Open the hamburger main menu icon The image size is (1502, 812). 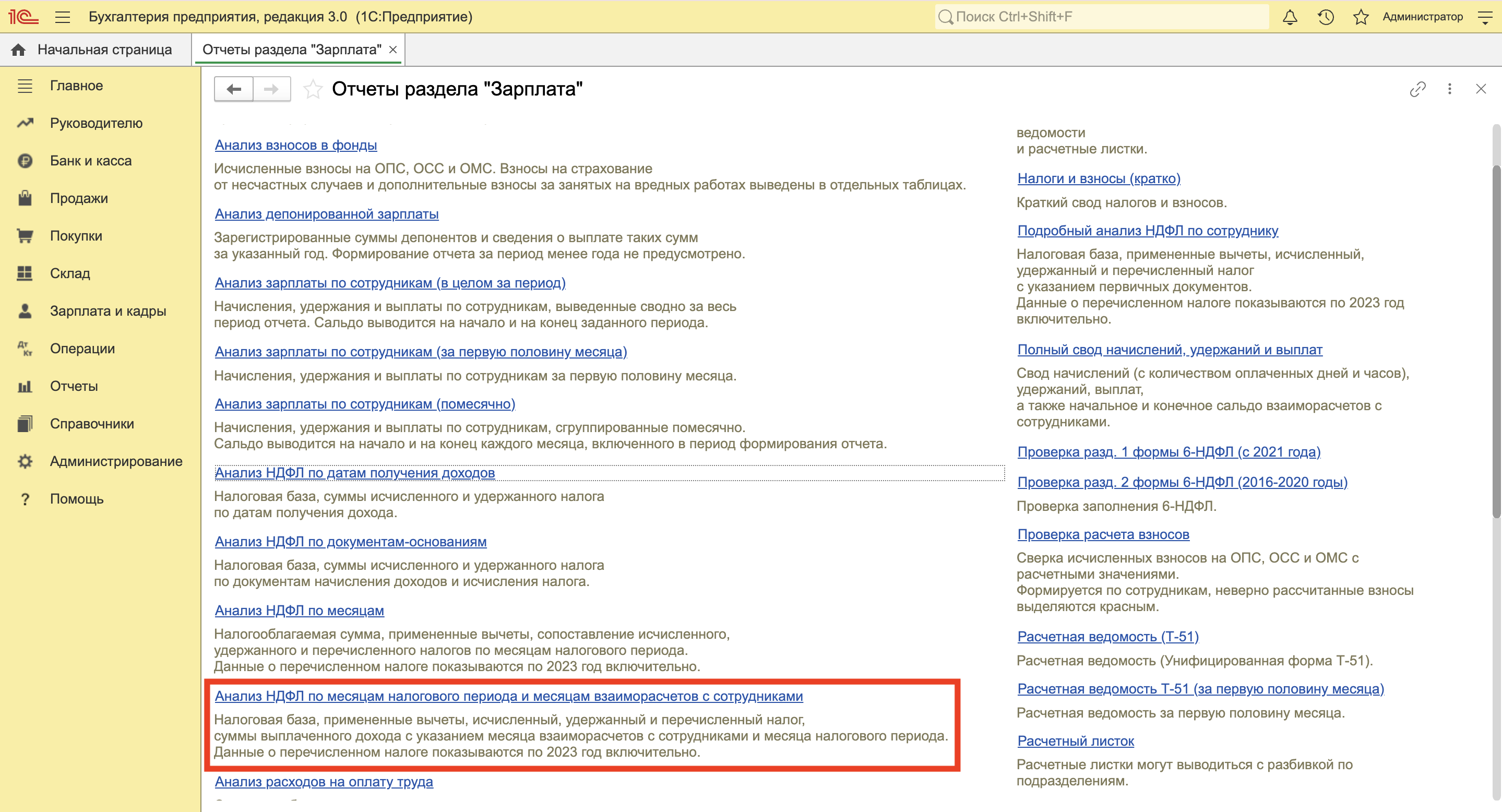pos(63,17)
